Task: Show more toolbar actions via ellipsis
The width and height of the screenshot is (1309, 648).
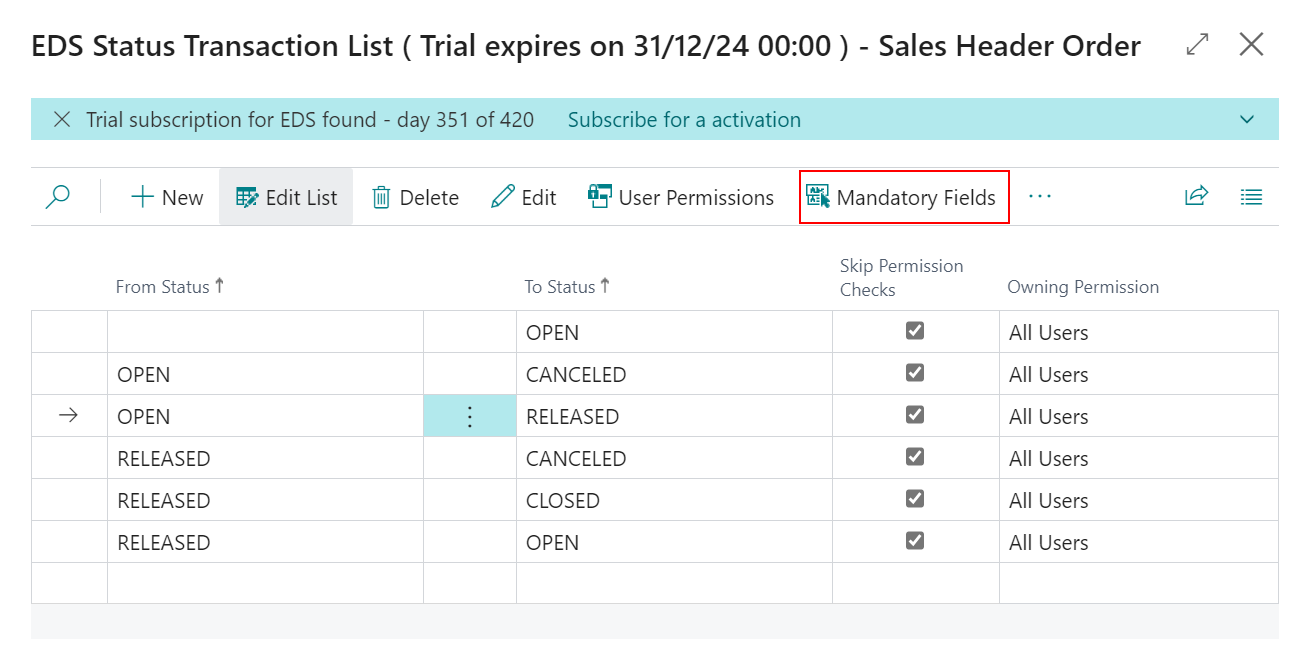Action: point(1040,197)
